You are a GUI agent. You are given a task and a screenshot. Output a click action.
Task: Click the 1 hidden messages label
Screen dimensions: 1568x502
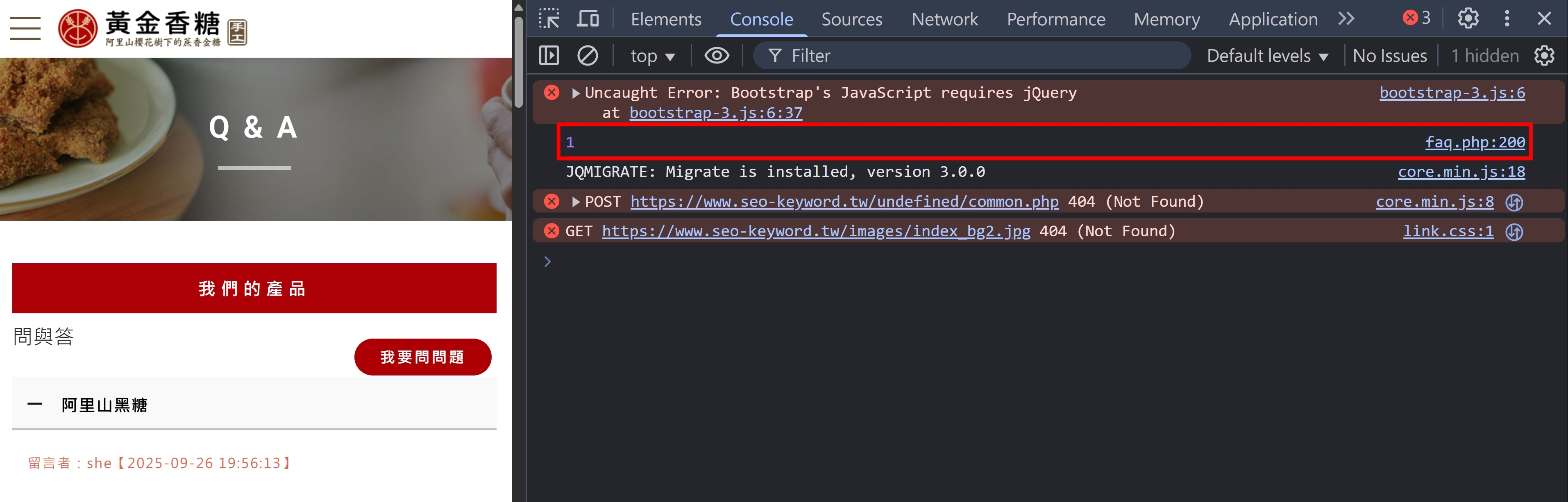click(x=1484, y=56)
